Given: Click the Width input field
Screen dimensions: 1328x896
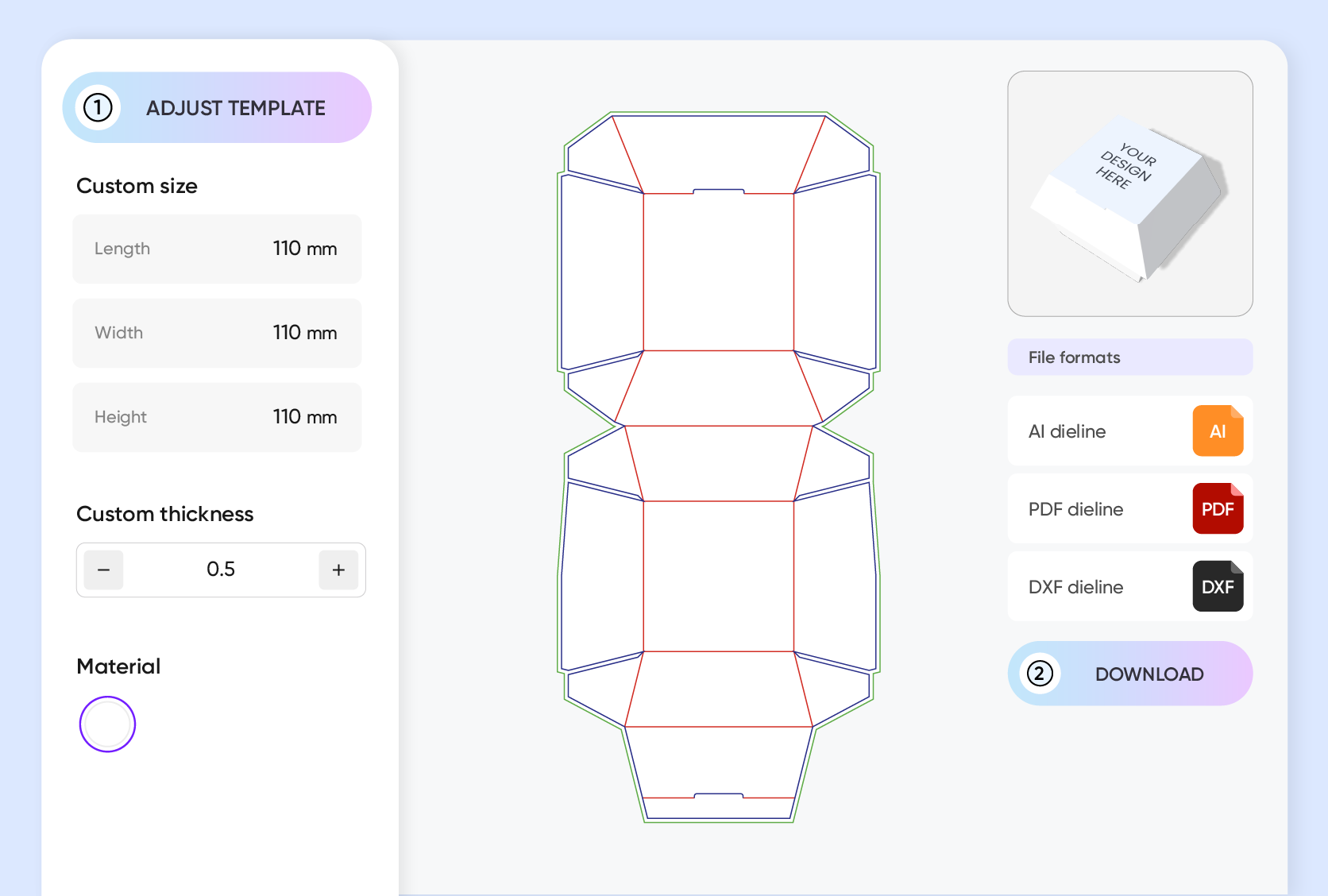Looking at the screenshot, I should [x=217, y=333].
